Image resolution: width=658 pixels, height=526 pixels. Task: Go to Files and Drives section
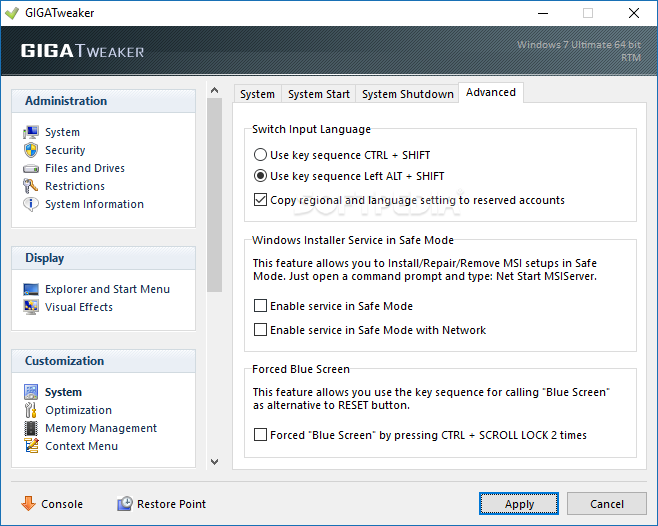pos(85,168)
